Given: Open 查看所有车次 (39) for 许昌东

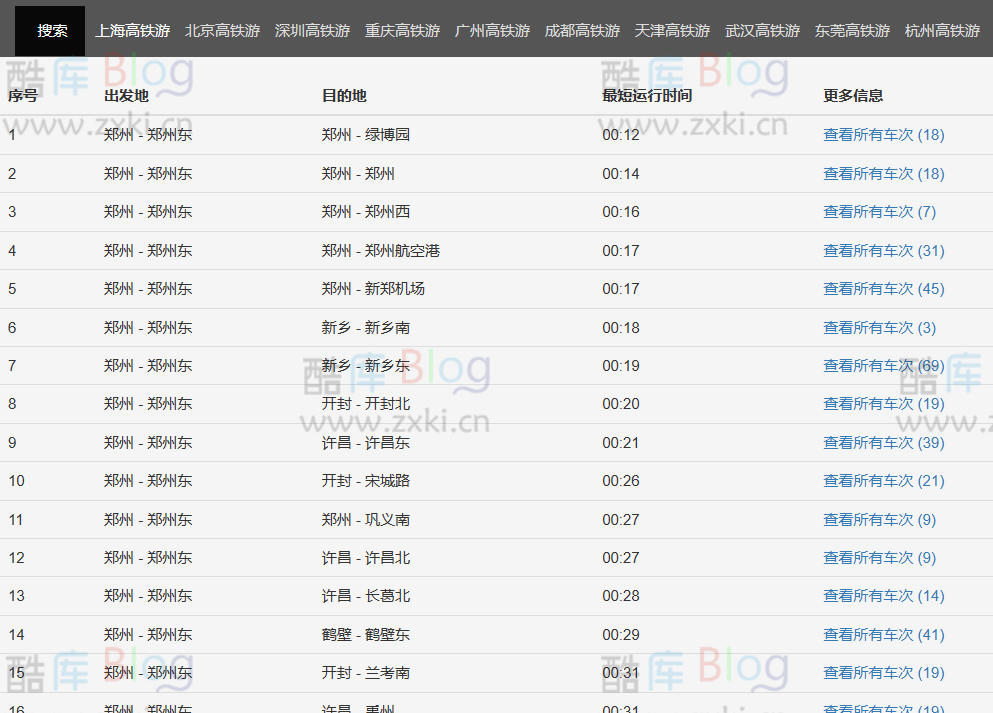Looking at the screenshot, I should click(883, 443).
